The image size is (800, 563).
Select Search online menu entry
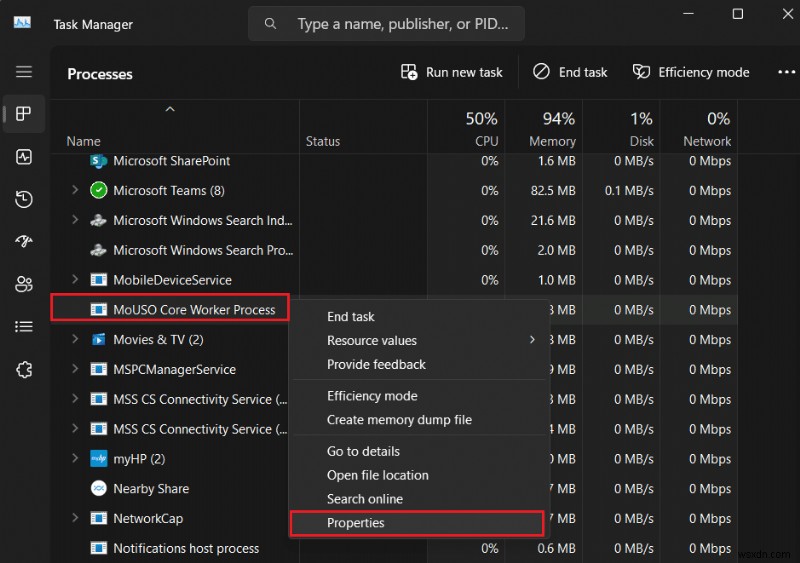click(419, 499)
